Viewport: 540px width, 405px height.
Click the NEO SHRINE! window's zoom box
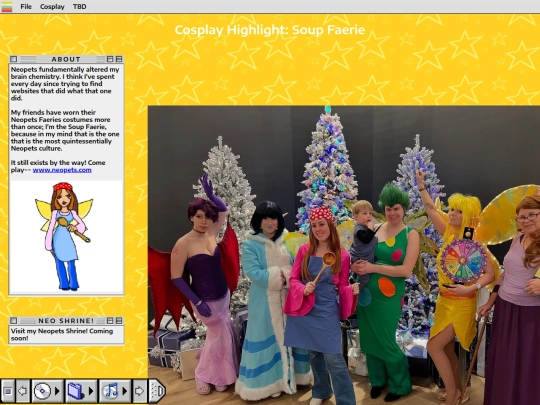[x=110, y=321]
